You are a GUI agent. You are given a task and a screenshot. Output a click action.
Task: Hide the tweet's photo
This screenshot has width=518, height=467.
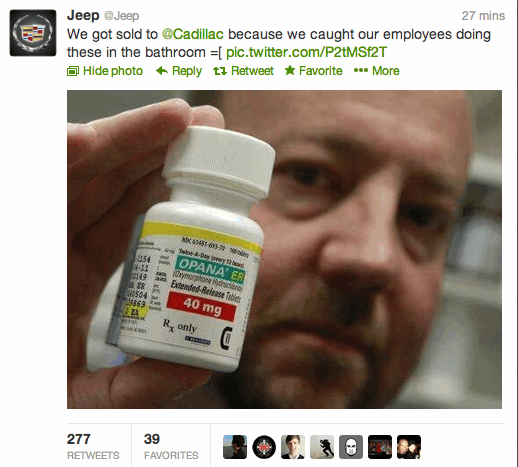105,71
